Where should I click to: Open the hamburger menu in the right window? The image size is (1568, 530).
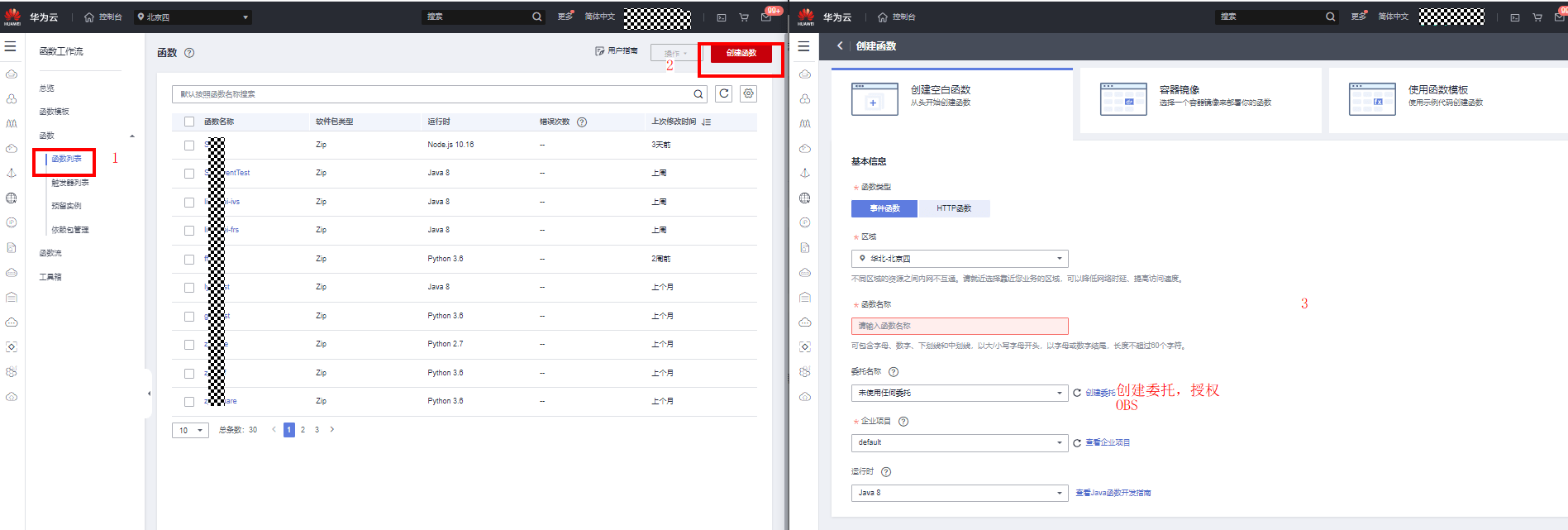click(x=803, y=46)
